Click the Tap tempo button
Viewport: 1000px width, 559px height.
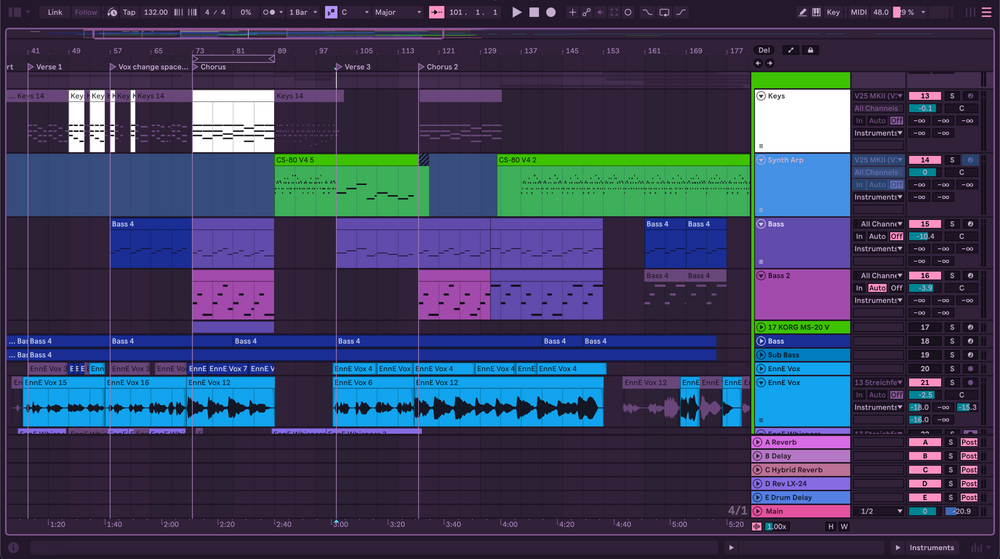click(129, 12)
